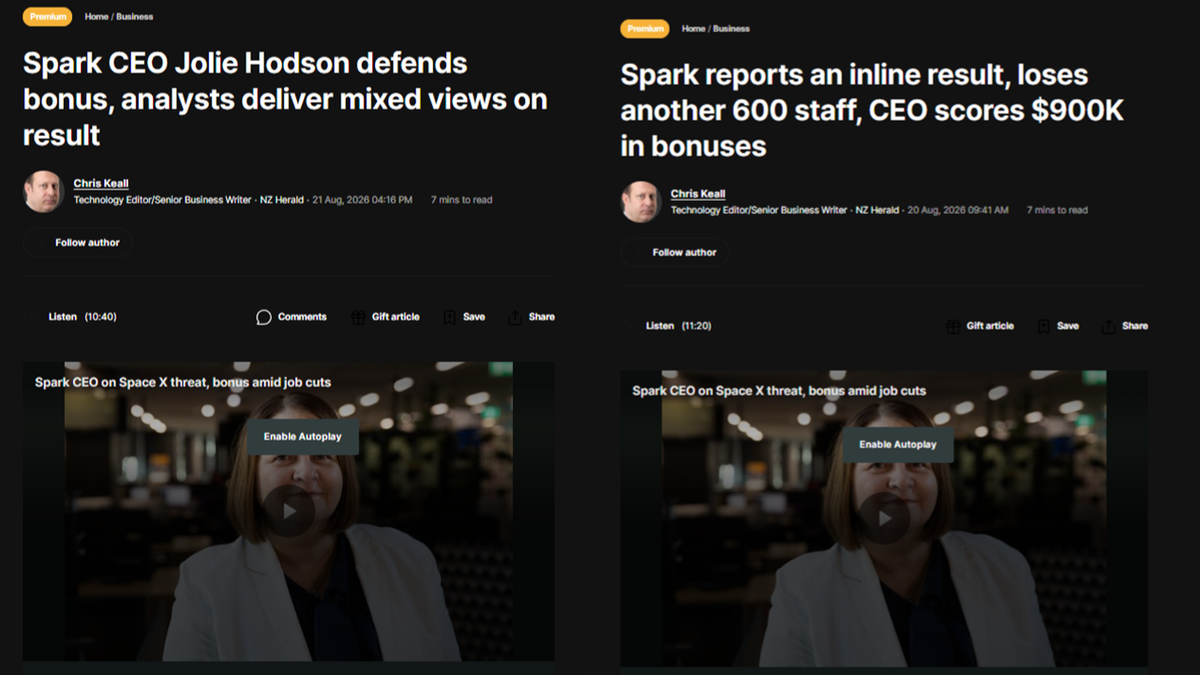Viewport: 1200px width, 675px height.
Task: Click 'NZ Herald' in left article byline
Action: pyautogui.click(x=282, y=200)
